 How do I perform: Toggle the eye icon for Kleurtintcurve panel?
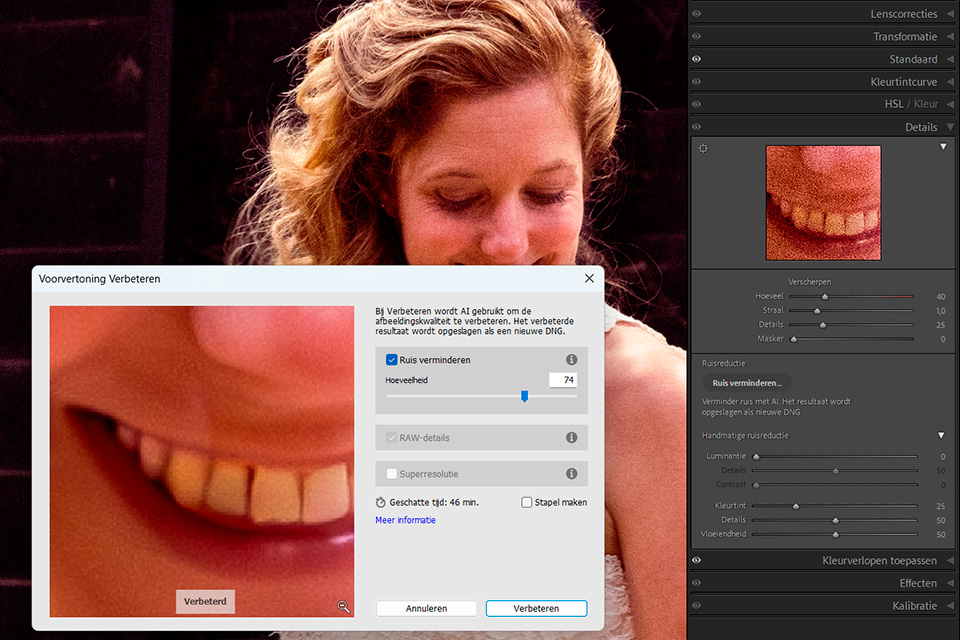(696, 81)
